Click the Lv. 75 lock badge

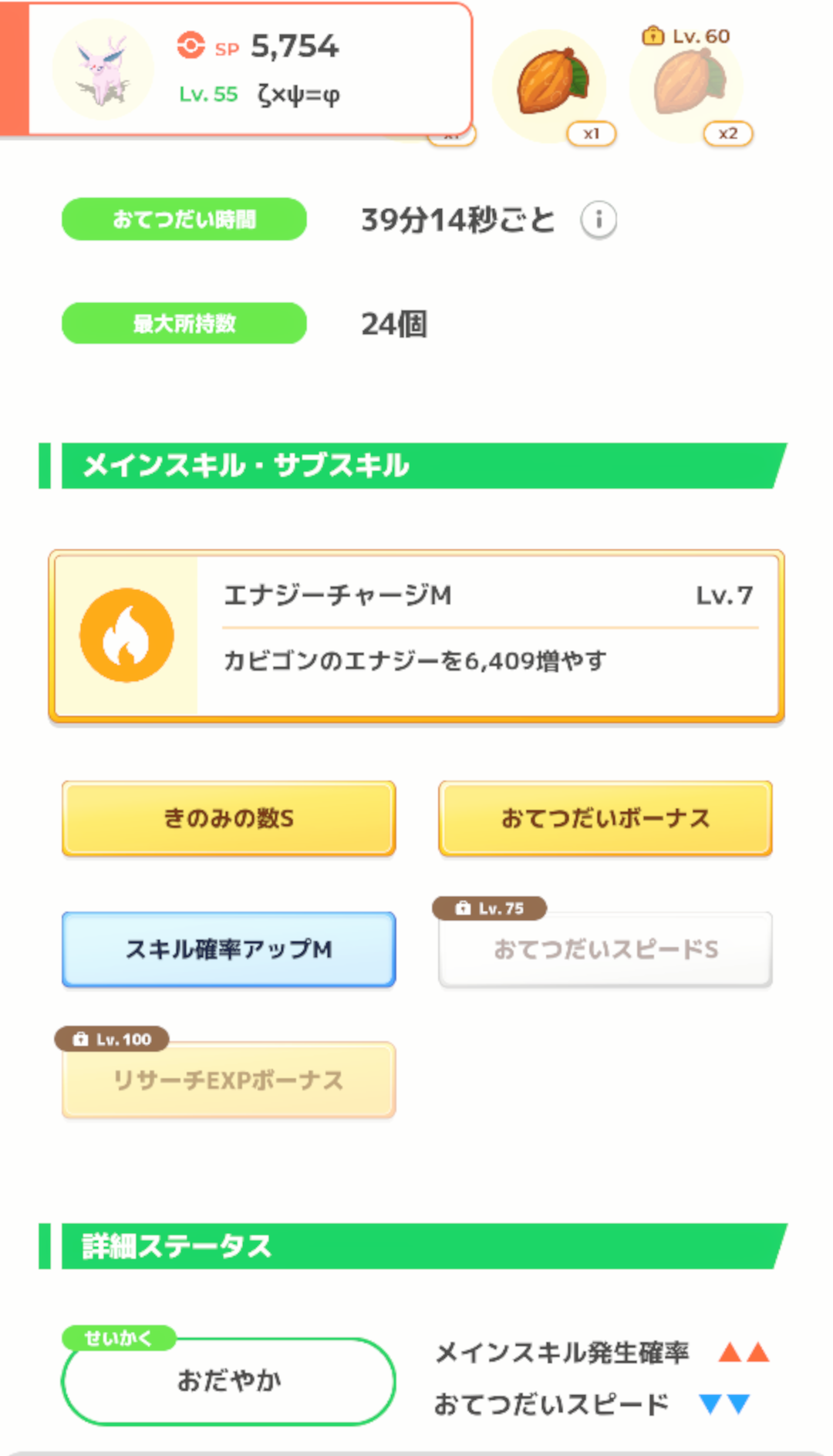(x=490, y=908)
